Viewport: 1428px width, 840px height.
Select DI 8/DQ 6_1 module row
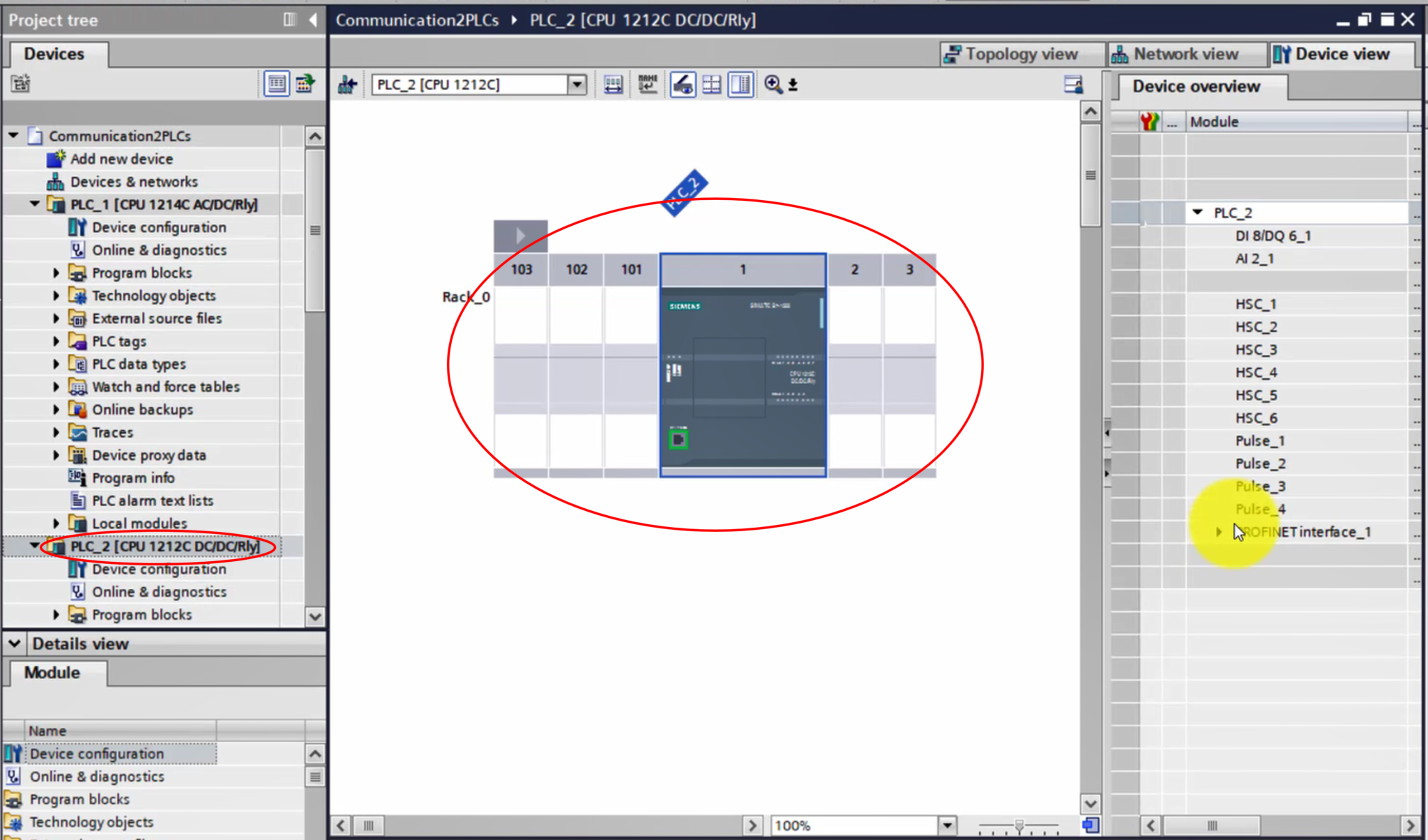(x=1273, y=236)
